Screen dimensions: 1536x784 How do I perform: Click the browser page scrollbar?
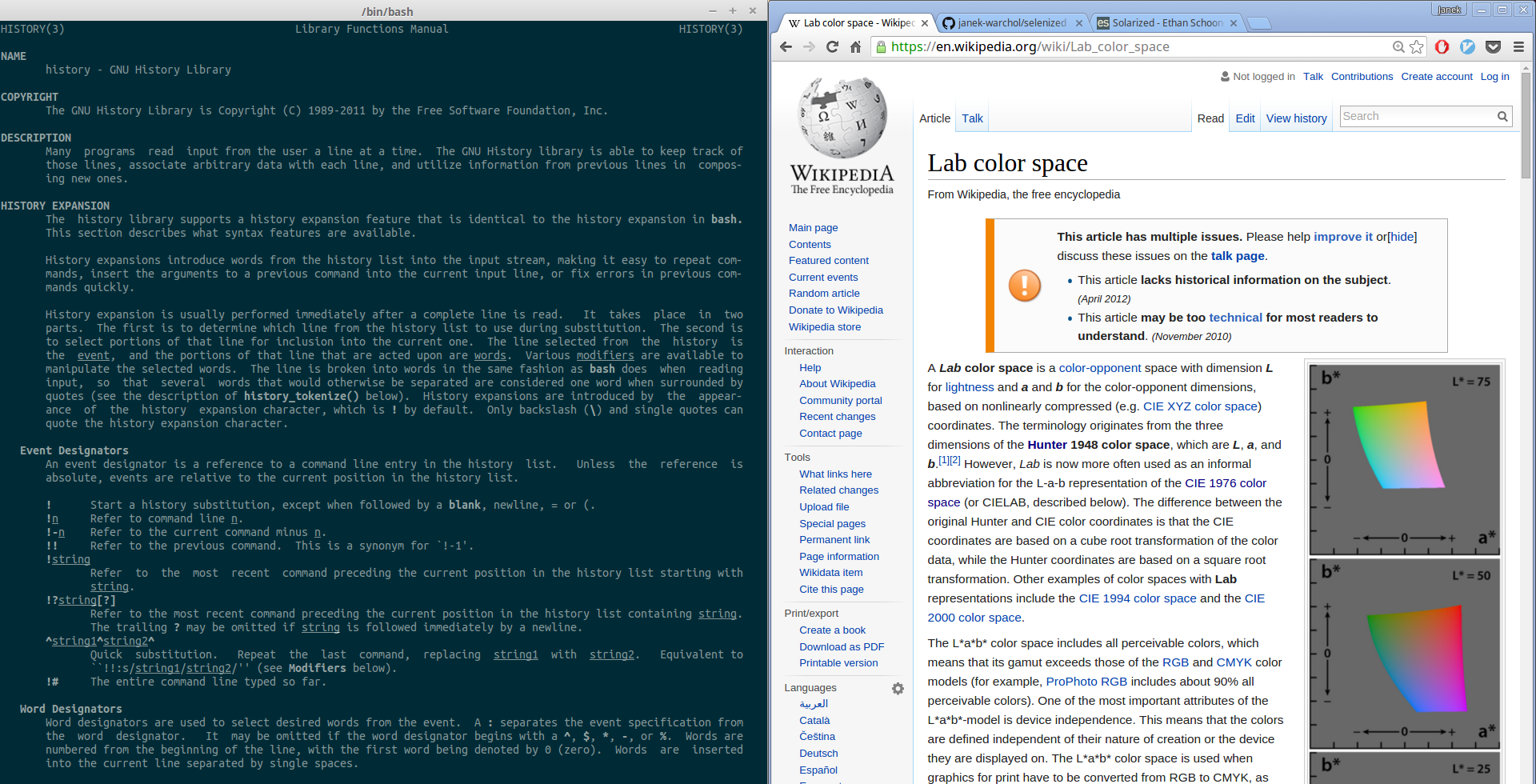click(x=1526, y=126)
